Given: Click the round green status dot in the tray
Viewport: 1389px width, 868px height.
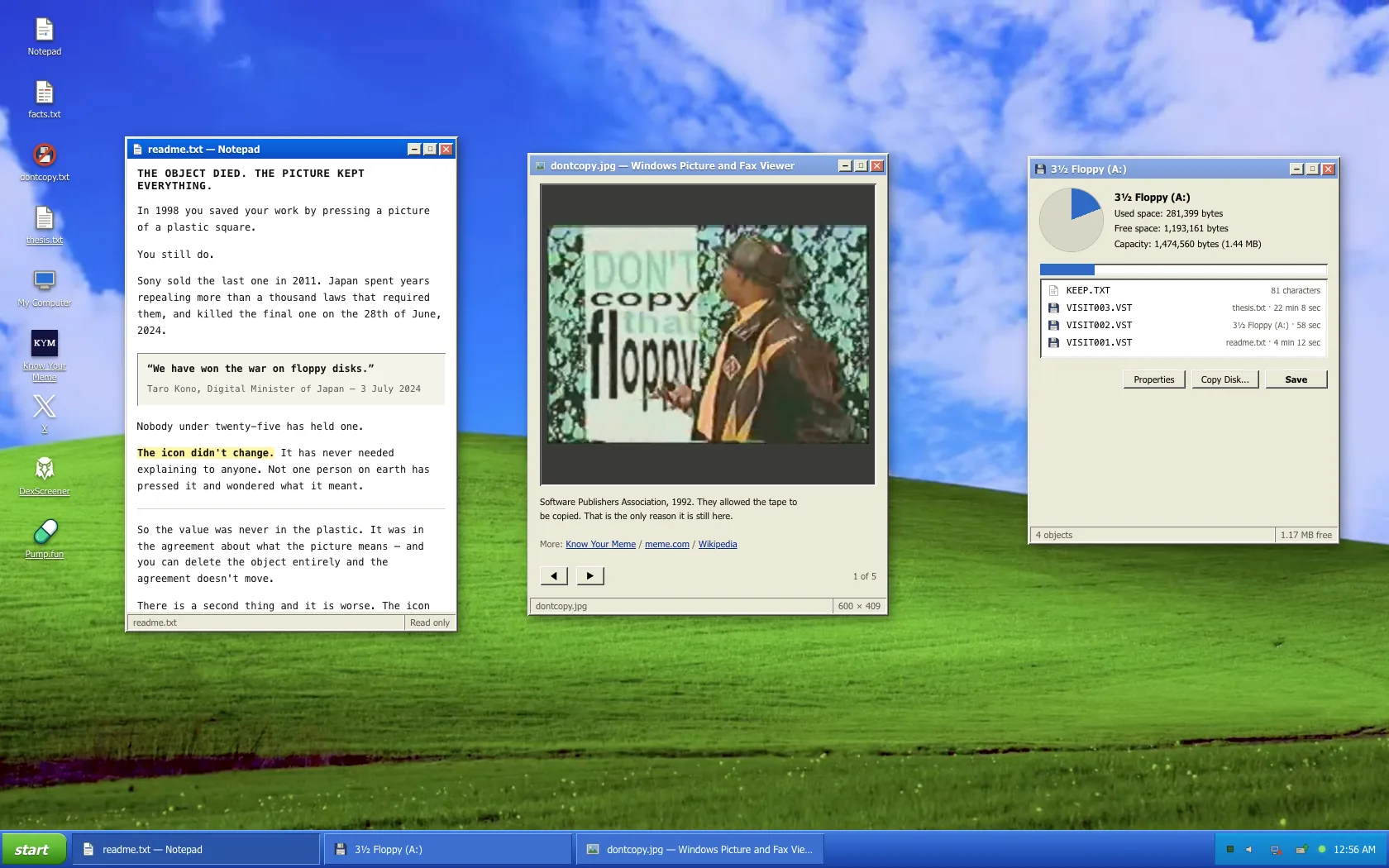Looking at the screenshot, I should 1322,850.
